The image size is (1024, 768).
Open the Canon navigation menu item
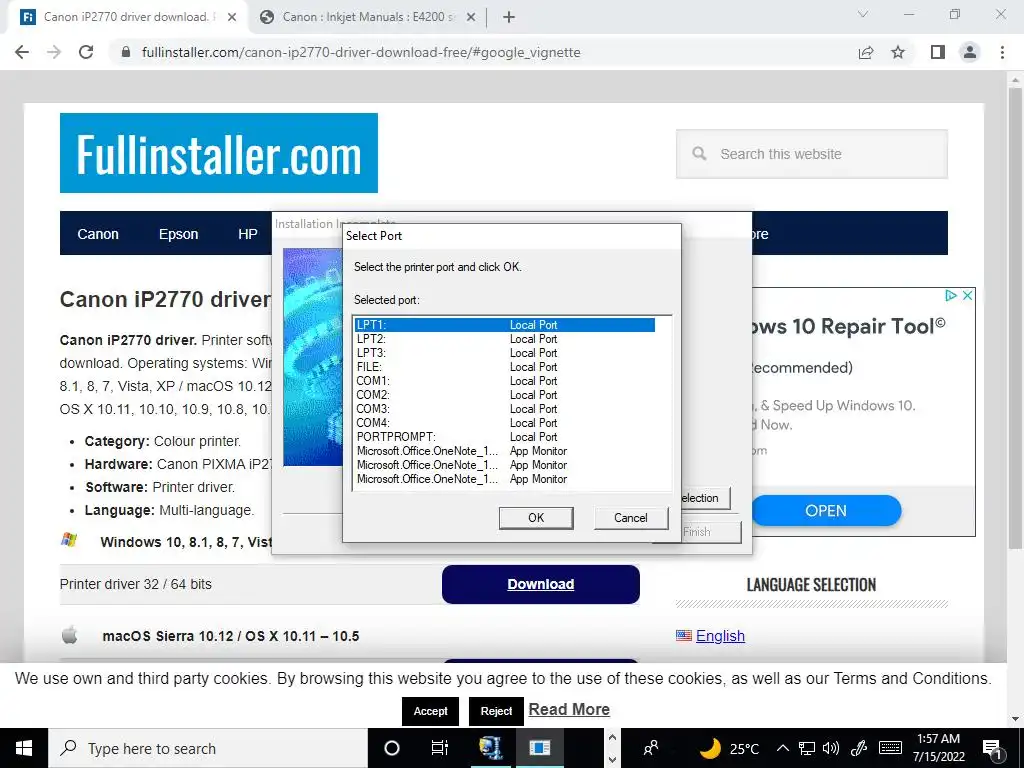[98, 234]
